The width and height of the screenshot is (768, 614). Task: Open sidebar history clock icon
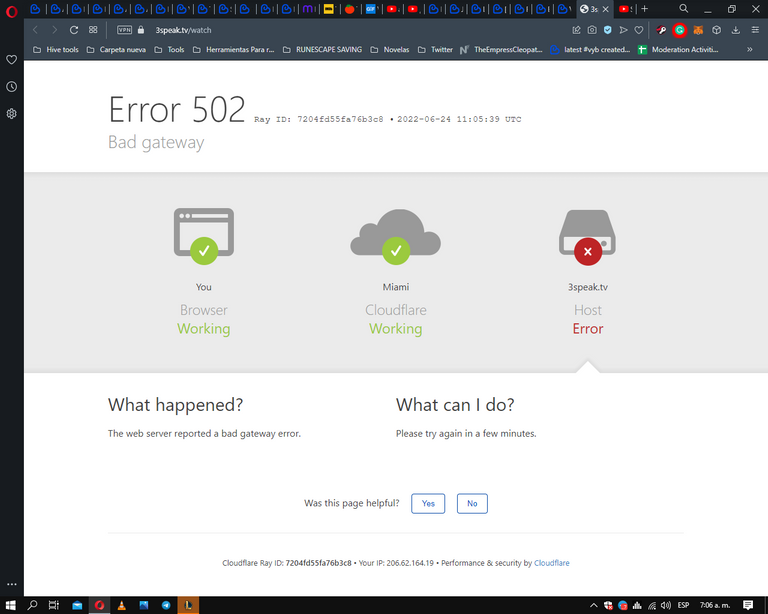tap(12, 87)
